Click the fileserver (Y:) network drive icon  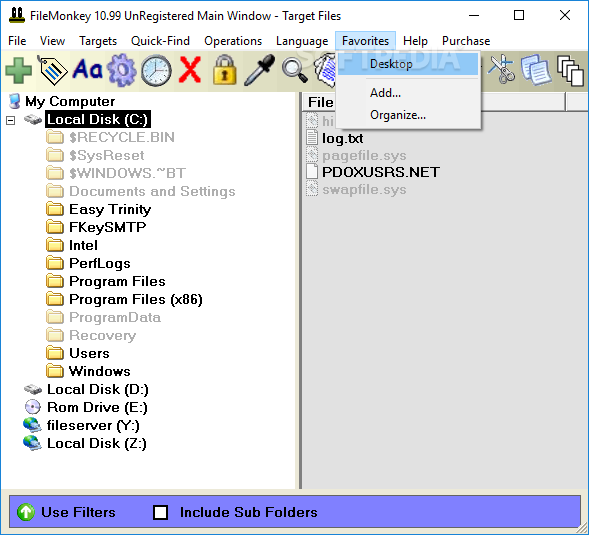[x=32, y=425]
